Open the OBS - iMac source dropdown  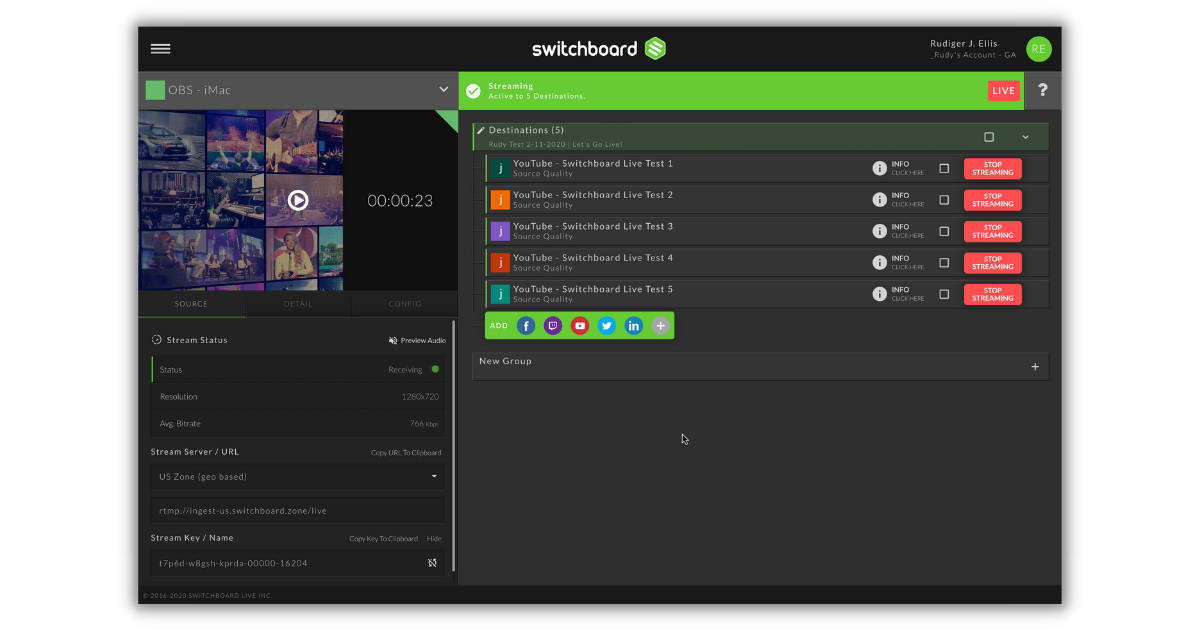443,89
